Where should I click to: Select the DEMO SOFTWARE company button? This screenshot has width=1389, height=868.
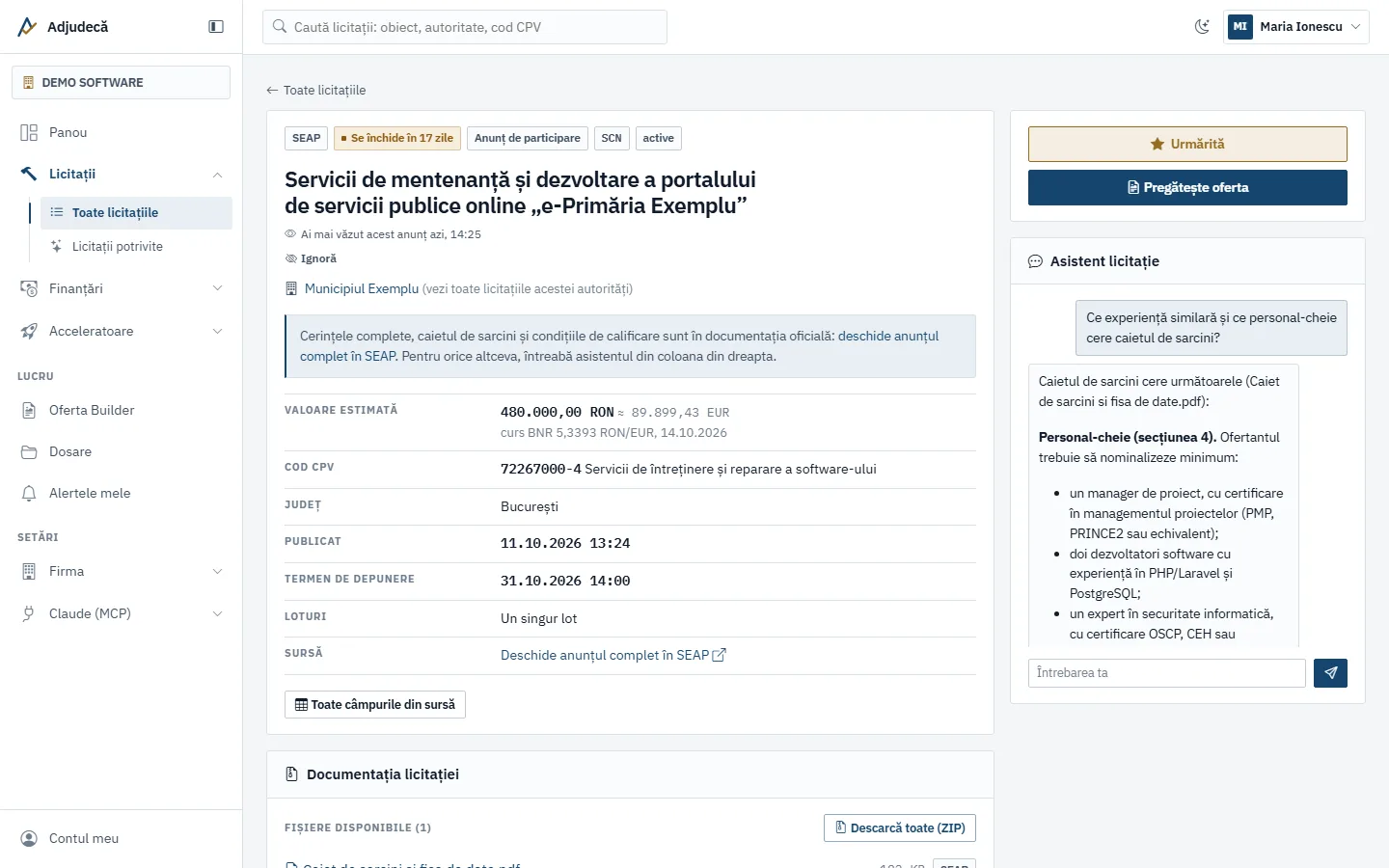121,82
